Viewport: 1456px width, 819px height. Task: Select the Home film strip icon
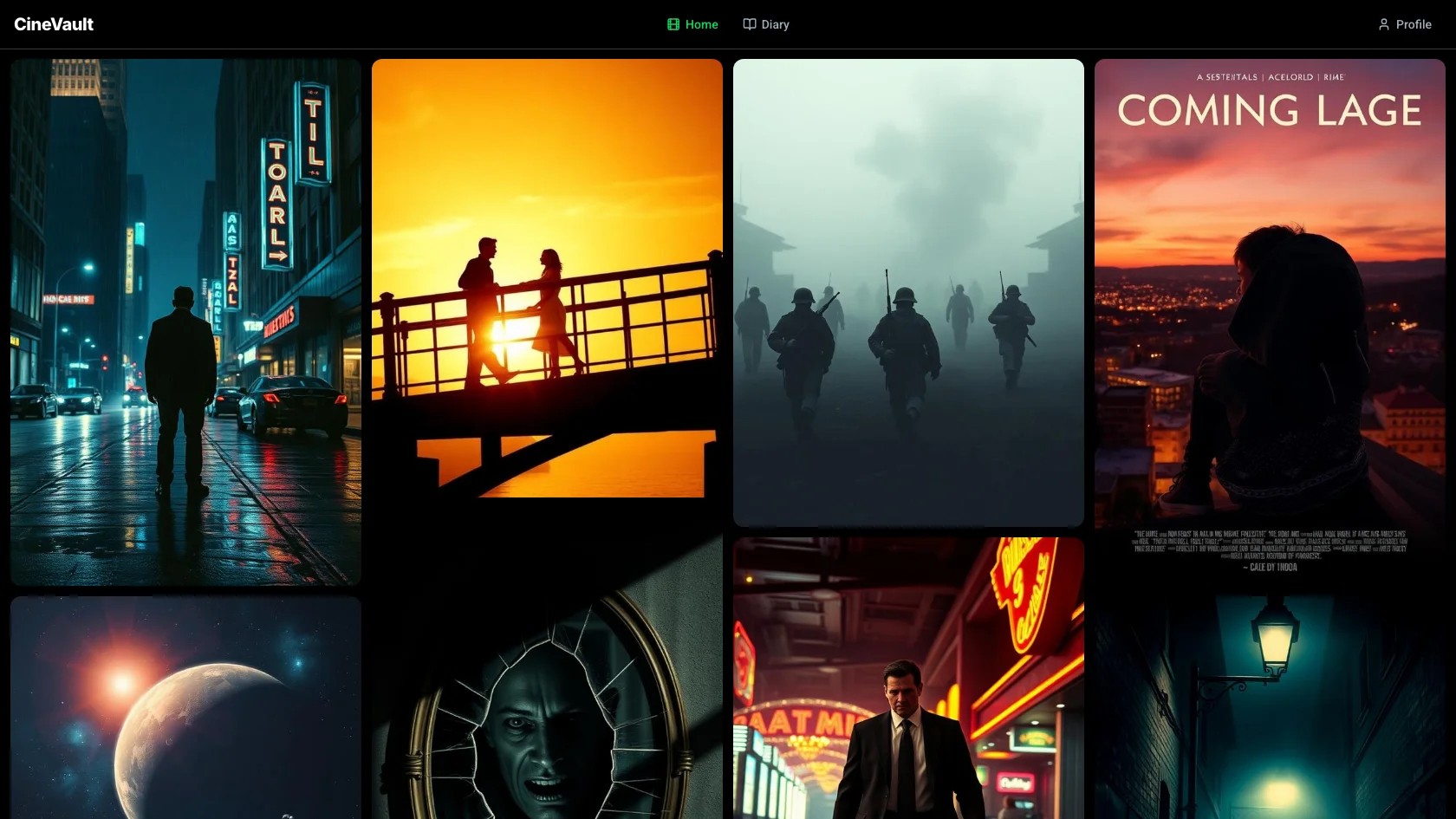(x=673, y=24)
